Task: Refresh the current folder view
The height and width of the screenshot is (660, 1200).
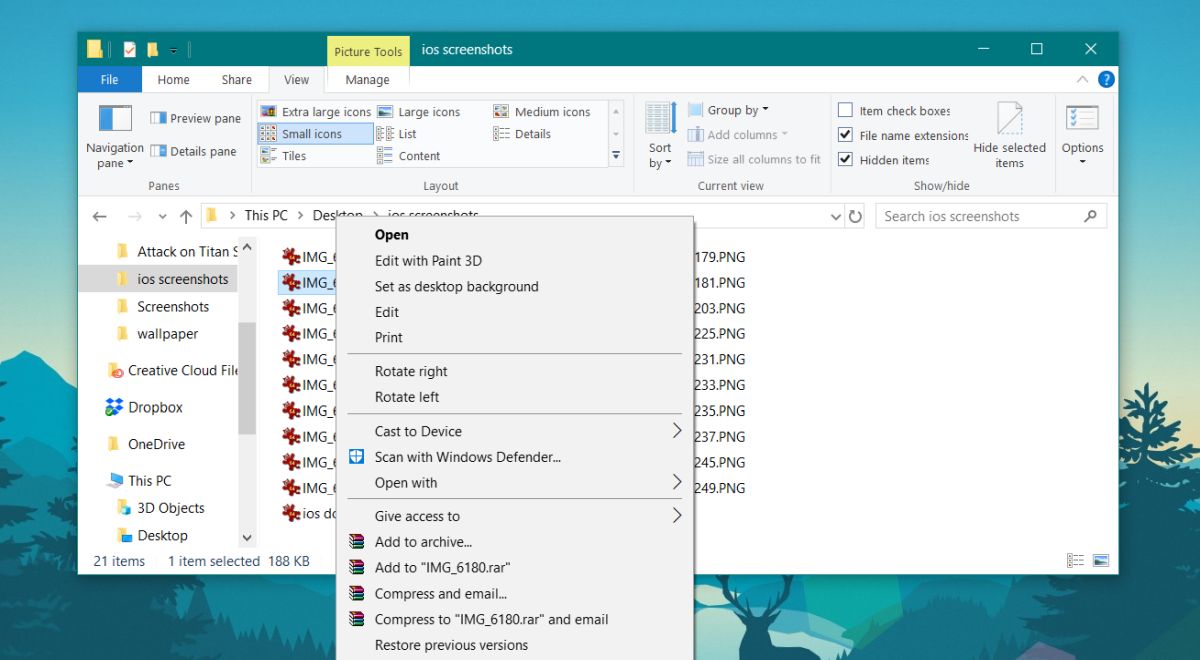Action: (x=855, y=216)
